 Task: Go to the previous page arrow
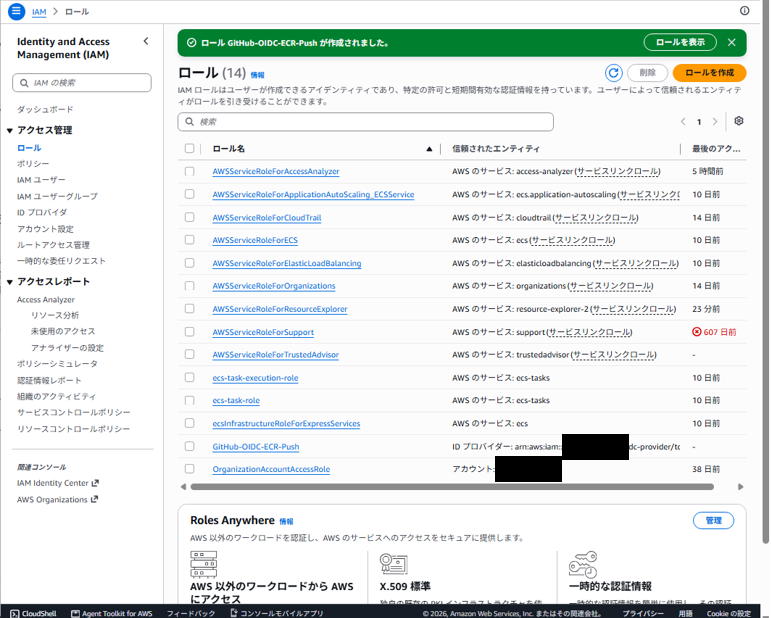tap(683, 121)
